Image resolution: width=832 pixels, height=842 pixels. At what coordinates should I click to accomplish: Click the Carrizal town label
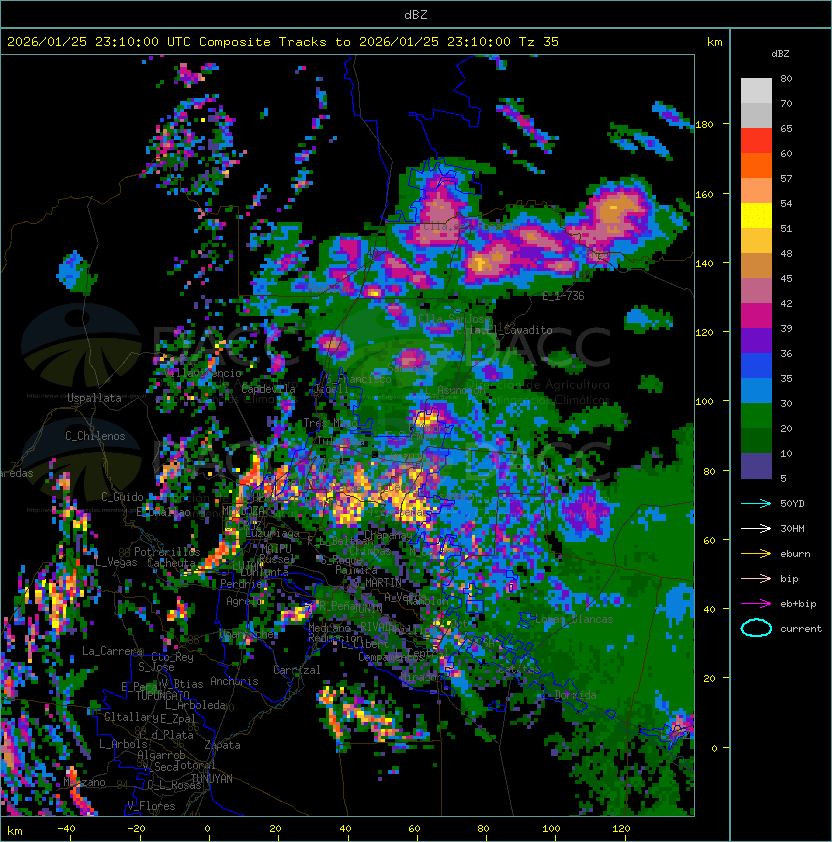[297, 670]
